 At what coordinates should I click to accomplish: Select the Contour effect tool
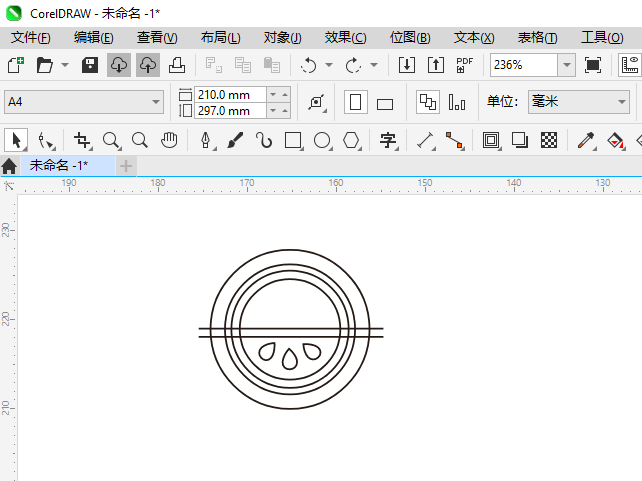[x=491, y=140]
